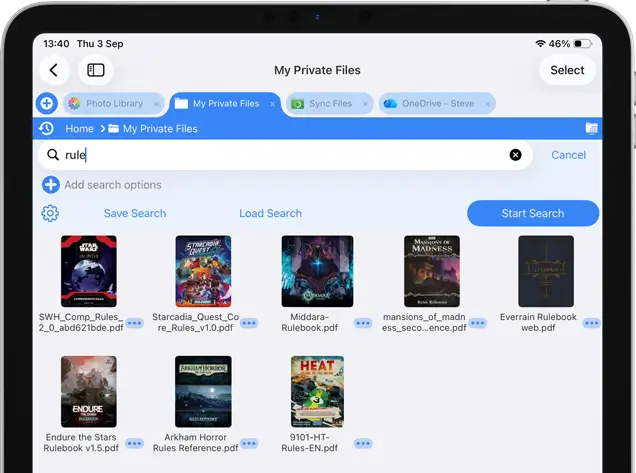Cancel the search

coord(568,155)
